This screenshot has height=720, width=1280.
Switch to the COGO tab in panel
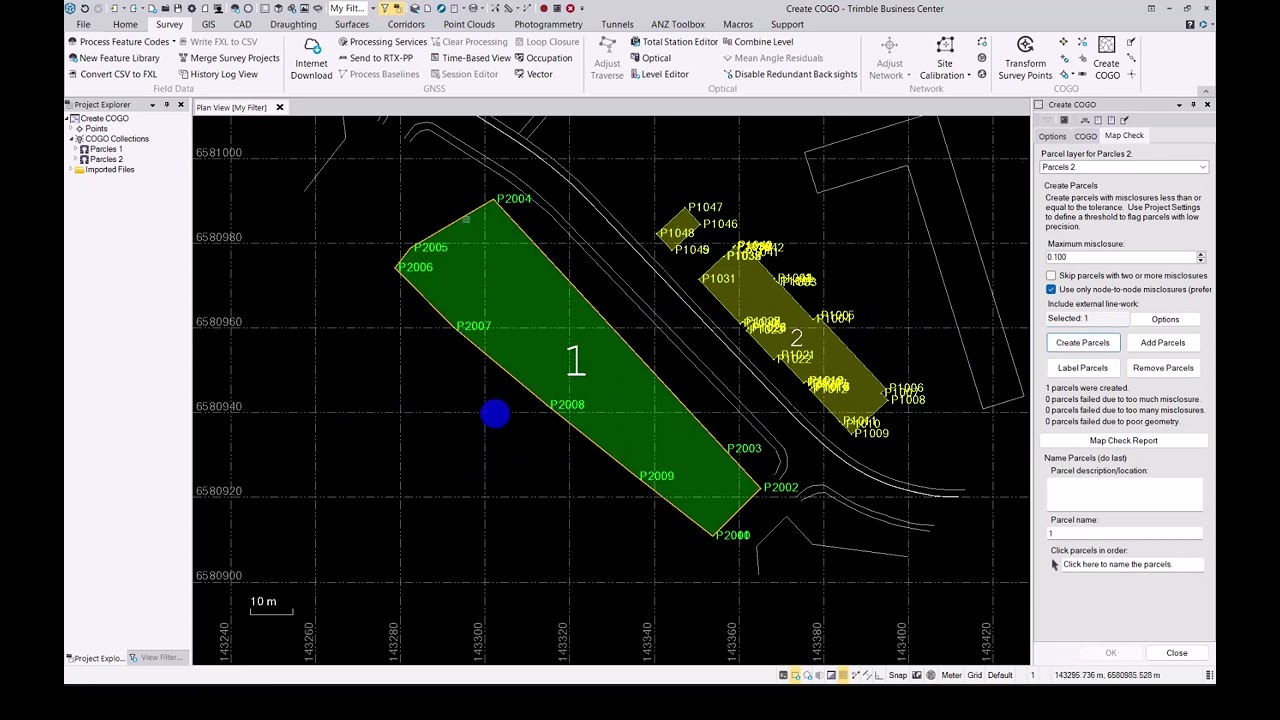[x=1086, y=136]
